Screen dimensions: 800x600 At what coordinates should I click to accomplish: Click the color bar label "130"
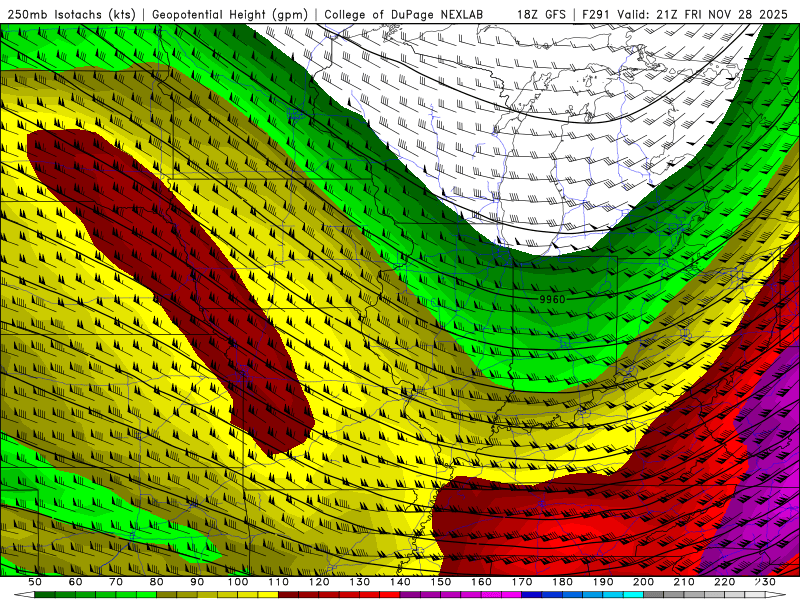click(360, 582)
